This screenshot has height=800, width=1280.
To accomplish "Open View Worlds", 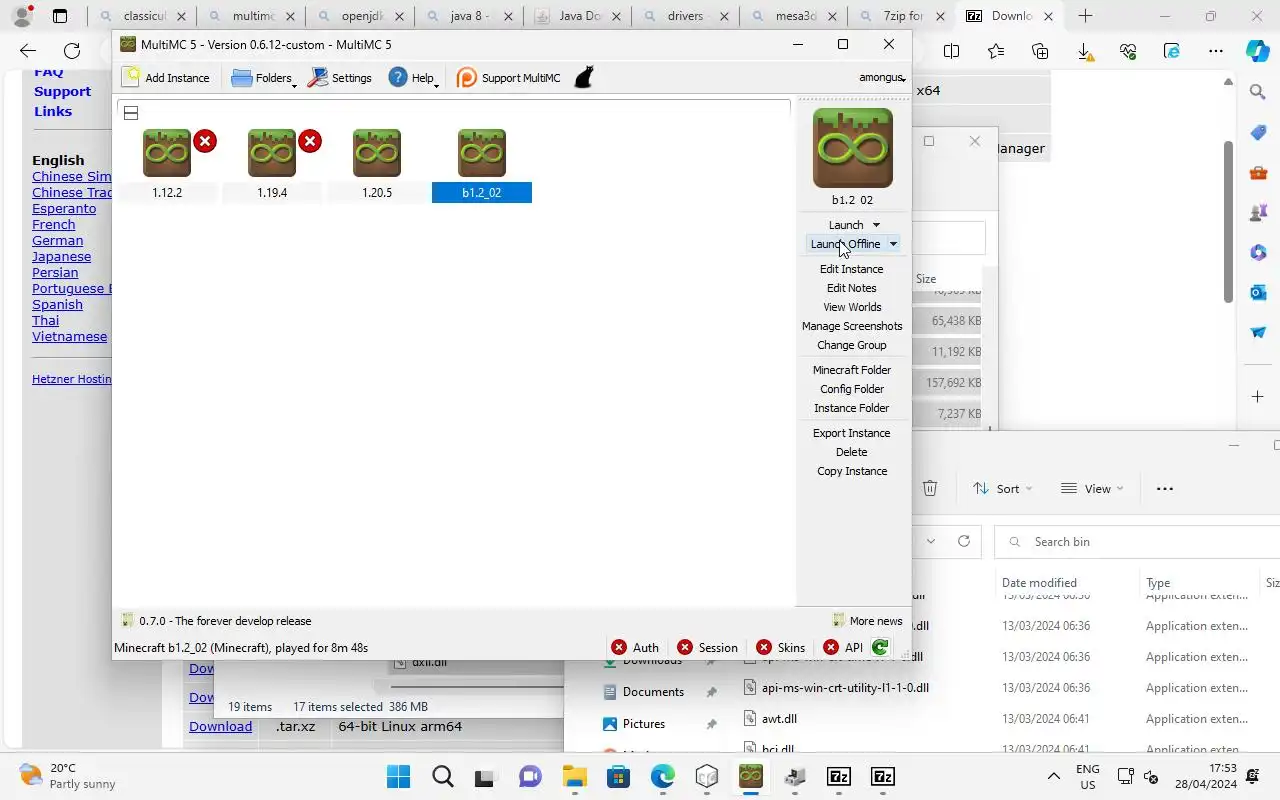I will point(852,307).
